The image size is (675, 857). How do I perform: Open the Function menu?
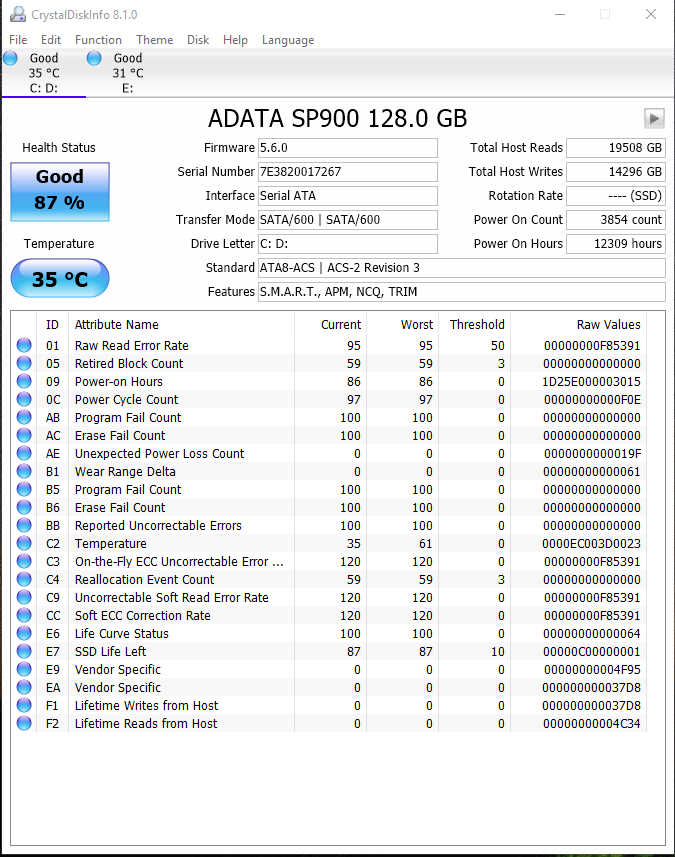point(98,40)
